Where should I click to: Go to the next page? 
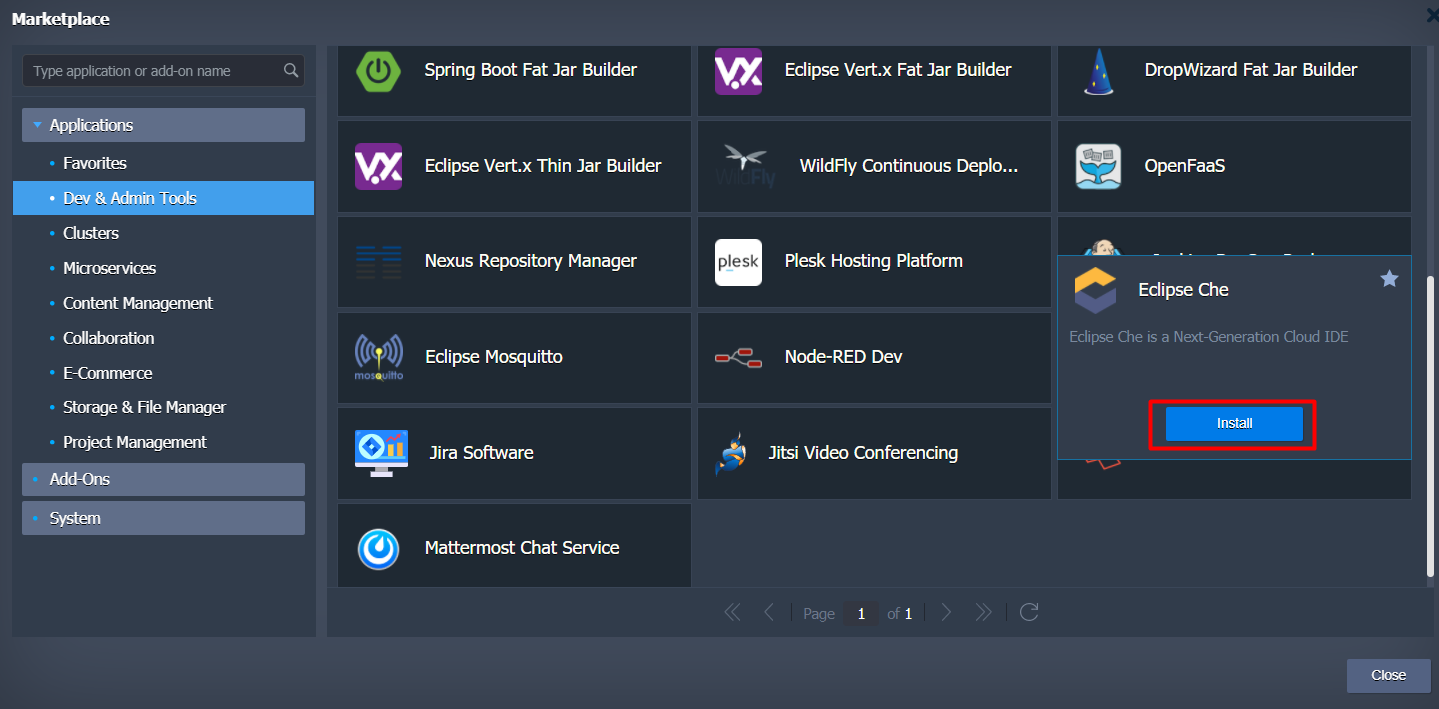click(946, 612)
